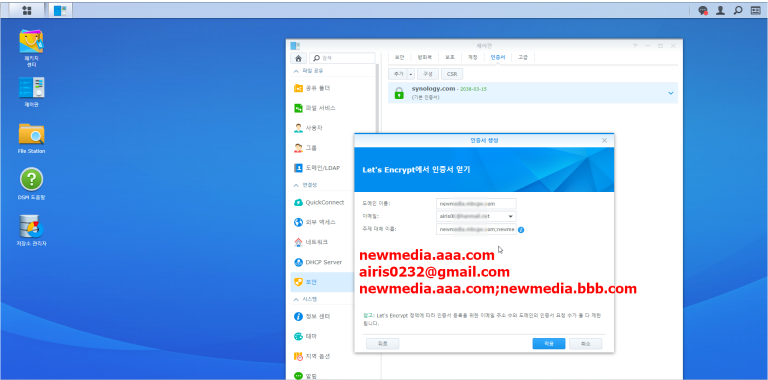This screenshot has height=380, width=768.
Task: Switch to the 보안 tab
Action: pos(399,57)
